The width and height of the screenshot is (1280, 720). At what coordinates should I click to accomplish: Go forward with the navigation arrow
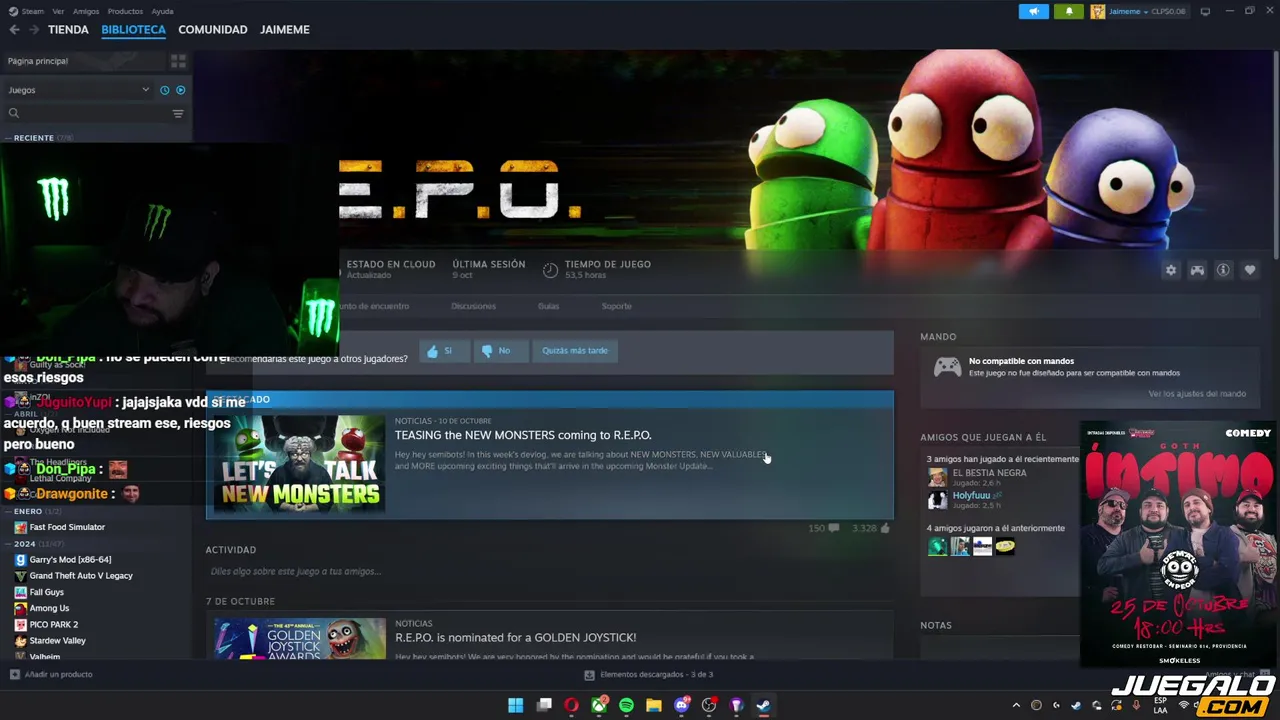click(34, 30)
